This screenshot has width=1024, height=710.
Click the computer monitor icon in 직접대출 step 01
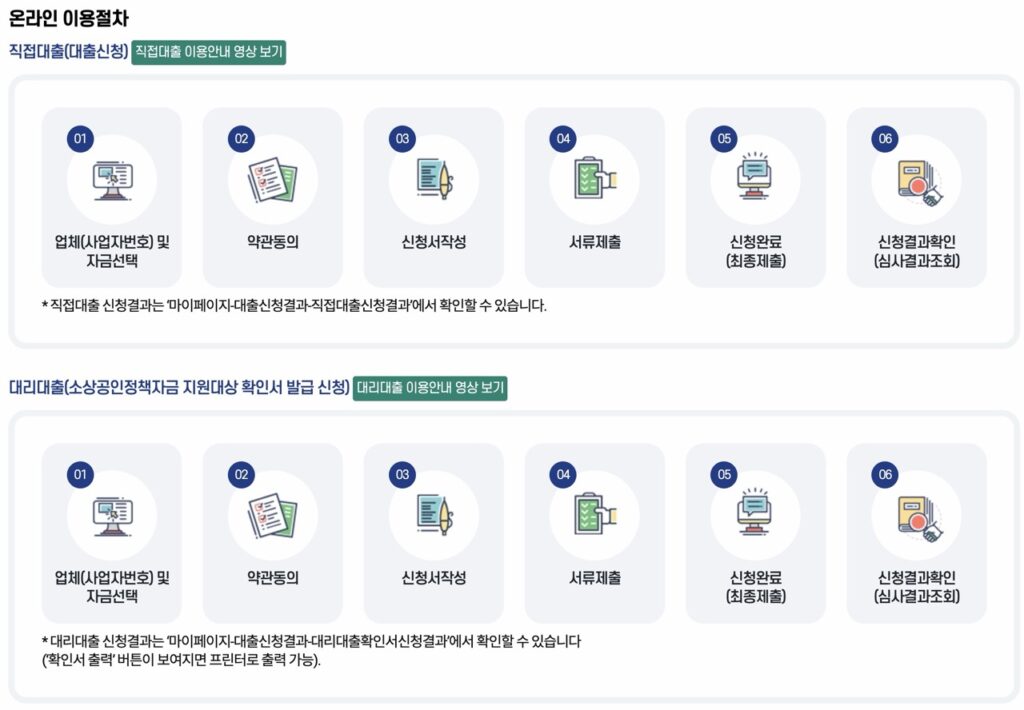(112, 180)
